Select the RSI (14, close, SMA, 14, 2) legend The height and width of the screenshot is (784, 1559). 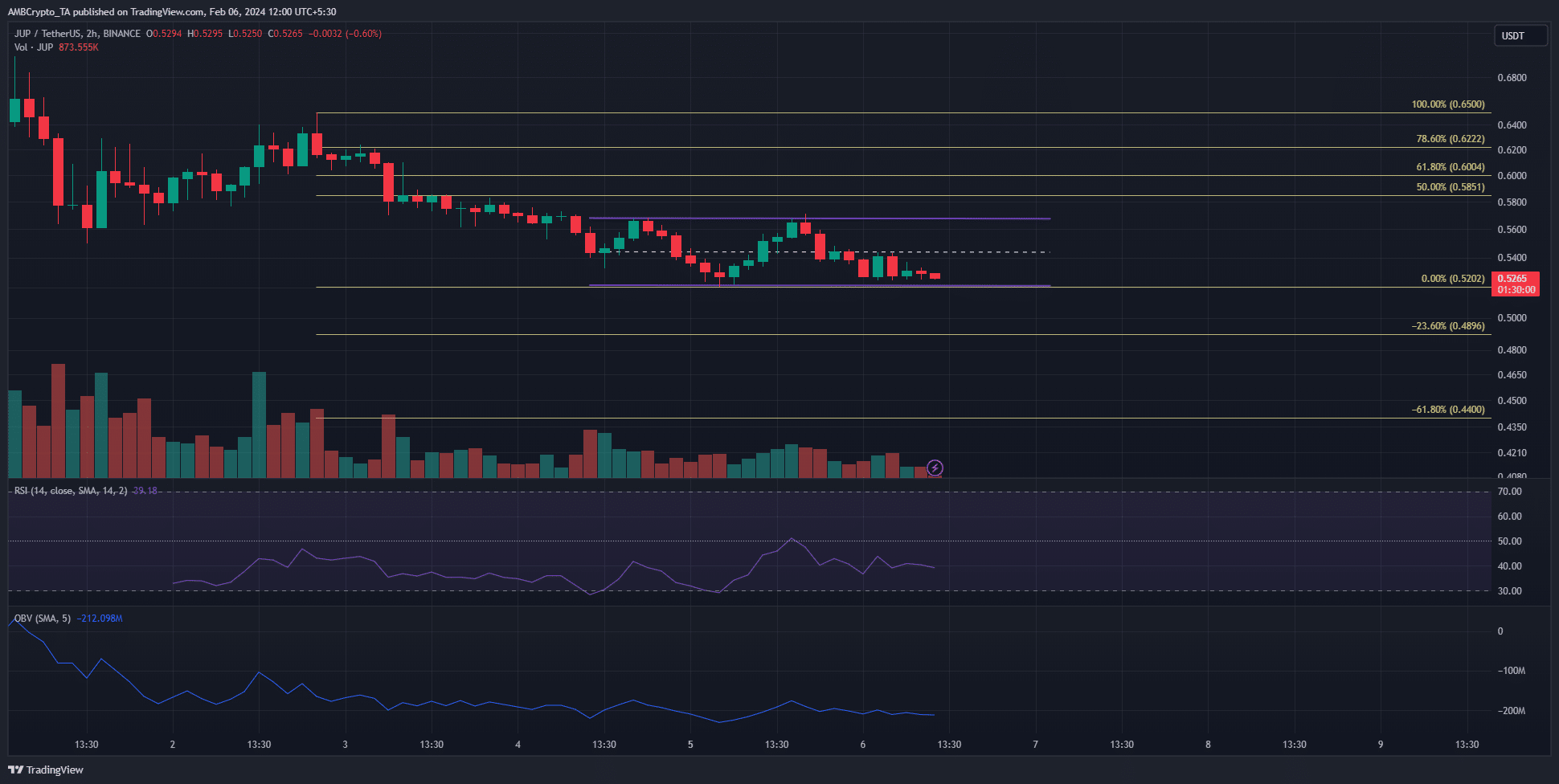[x=71, y=490]
